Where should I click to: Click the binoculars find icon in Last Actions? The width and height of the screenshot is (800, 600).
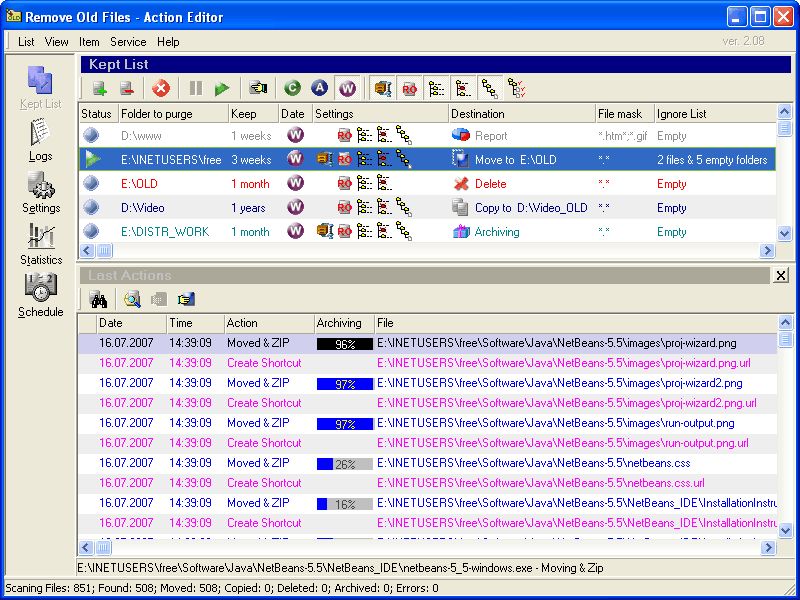coord(99,299)
